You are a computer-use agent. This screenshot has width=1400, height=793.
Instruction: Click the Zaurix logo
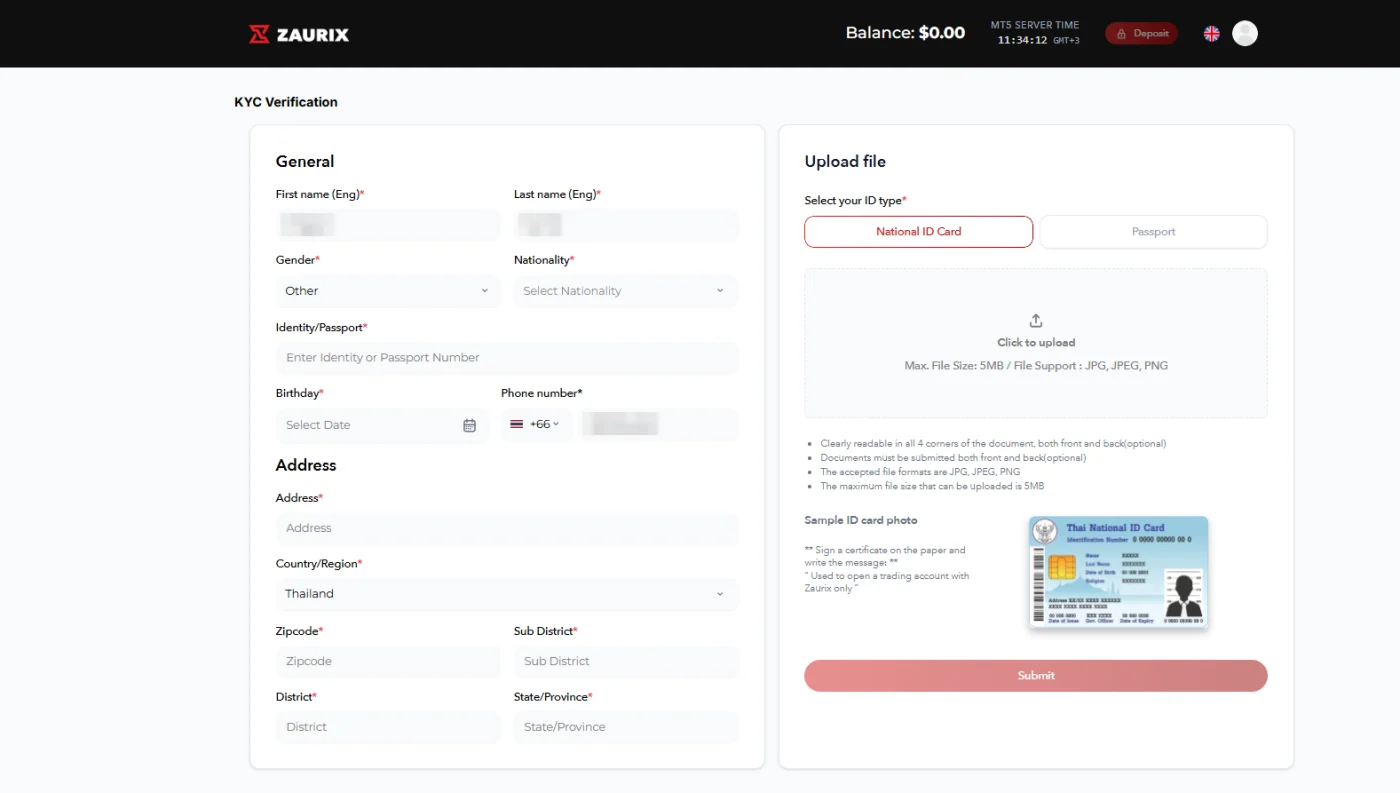(299, 34)
